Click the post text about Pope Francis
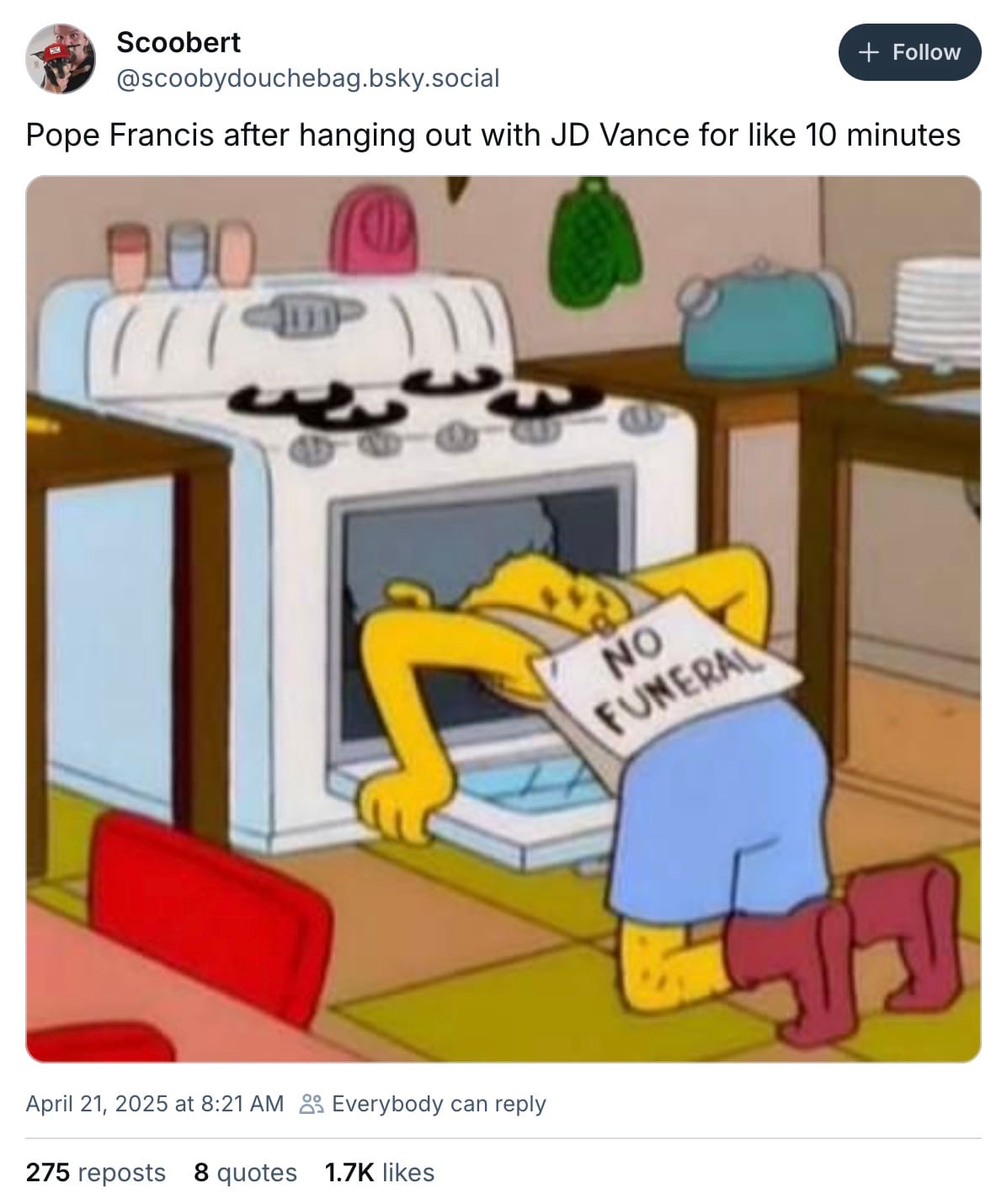Image resolution: width=1007 pixels, height=1204 pixels. click(493, 135)
